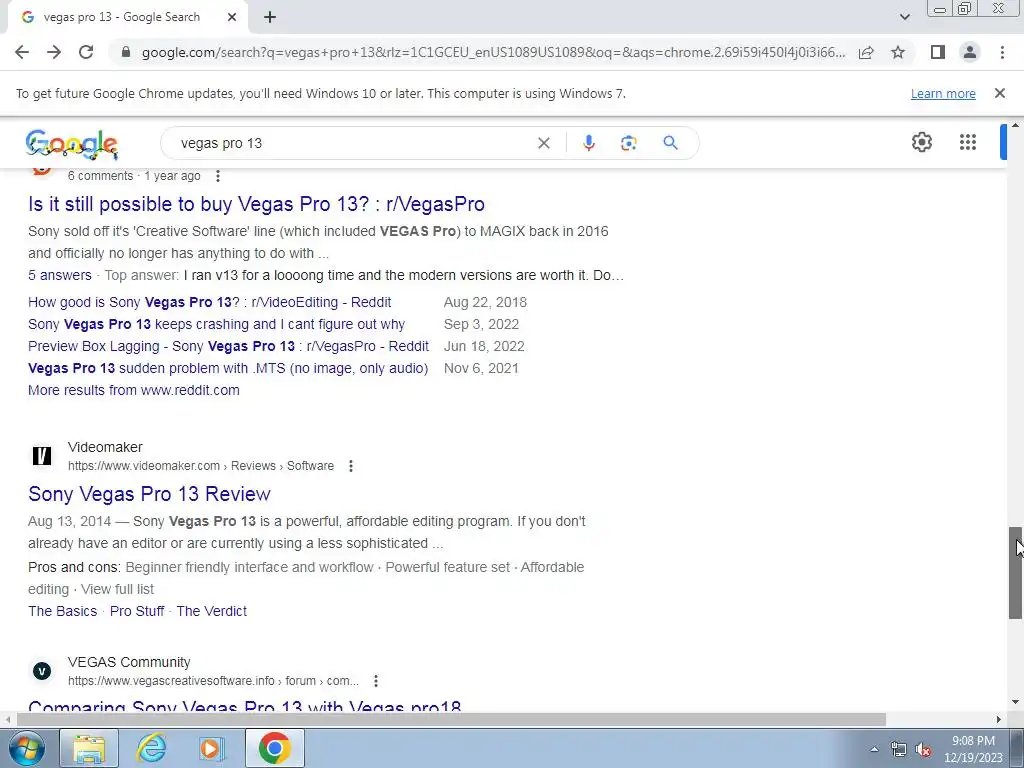Switch to Chrome in the taskbar
Image resolution: width=1024 pixels, height=768 pixels.
tap(274, 748)
